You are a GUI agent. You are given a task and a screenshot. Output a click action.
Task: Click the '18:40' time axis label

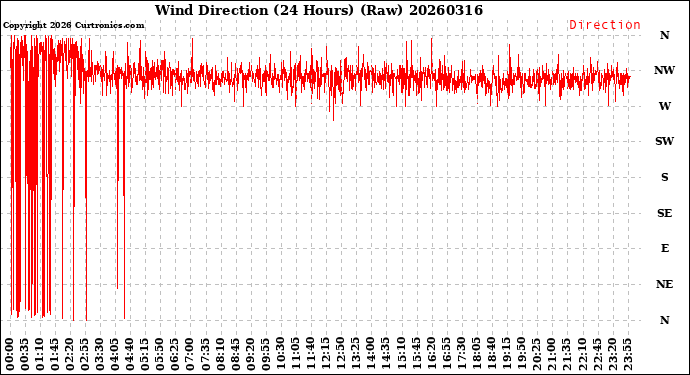(x=492, y=354)
